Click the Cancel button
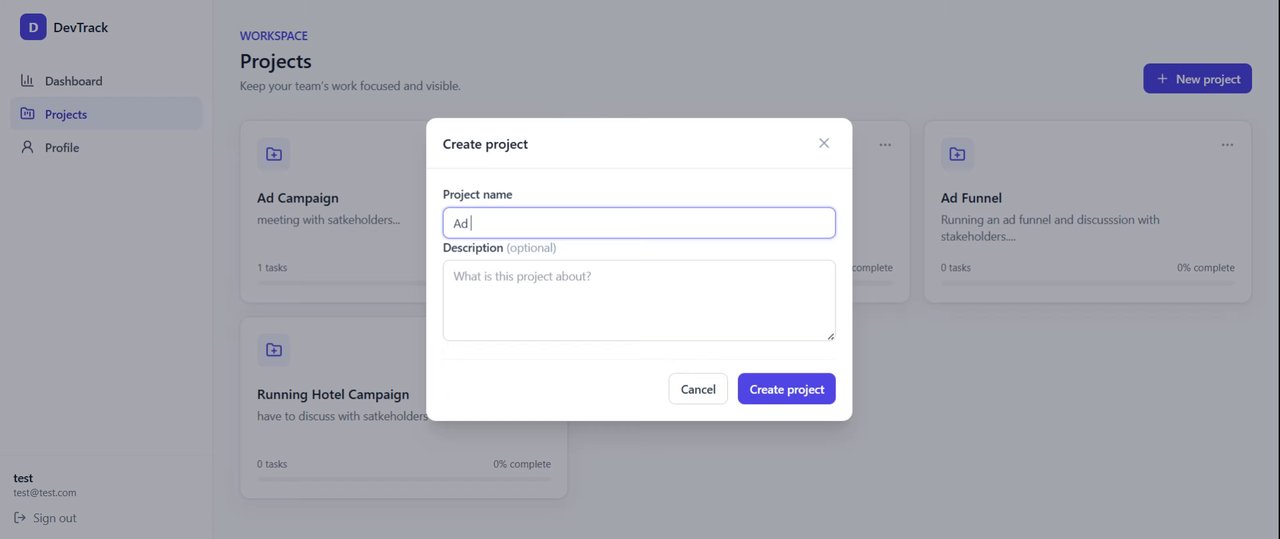Viewport: 1280px width, 539px height. [698, 389]
